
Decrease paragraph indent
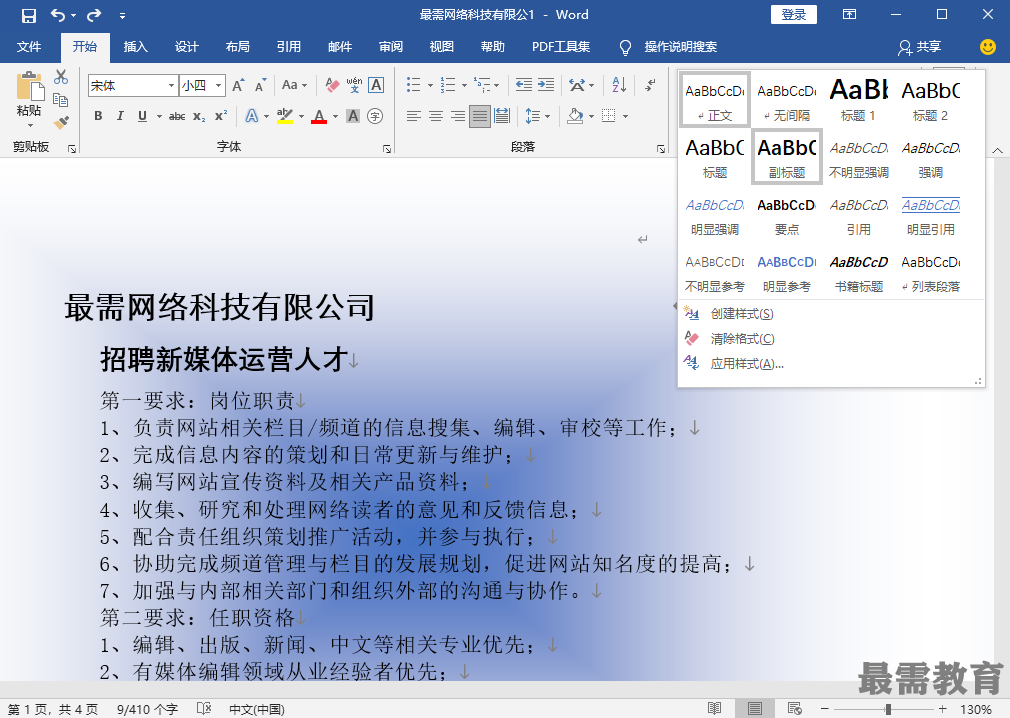coord(524,84)
